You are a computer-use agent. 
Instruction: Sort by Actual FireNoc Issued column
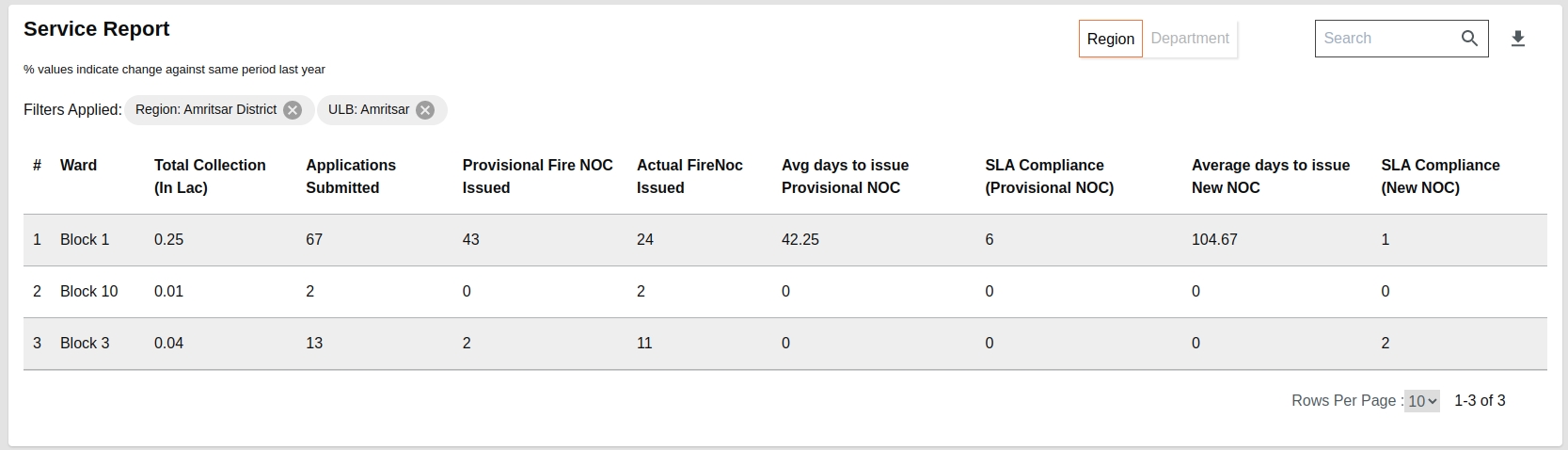(x=689, y=176)
